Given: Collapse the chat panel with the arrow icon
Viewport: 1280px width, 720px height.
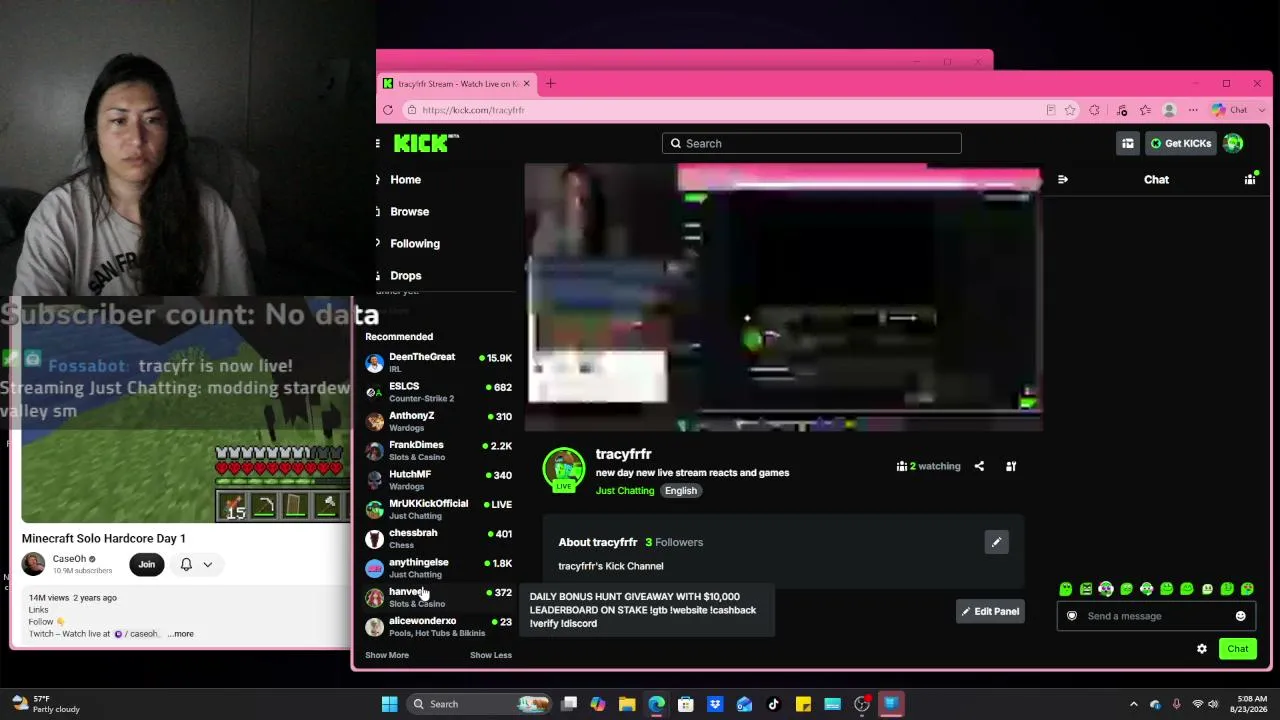Looking at the screenshot, I should click(1062, 180).
